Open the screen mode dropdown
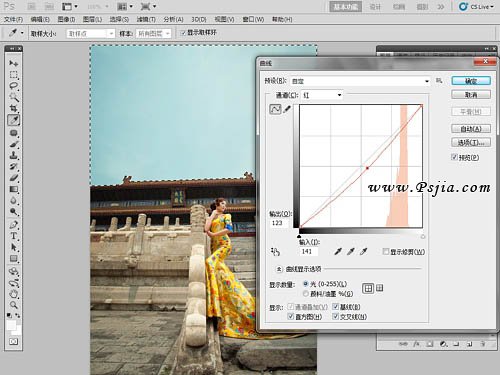 (x=148, y=6)
